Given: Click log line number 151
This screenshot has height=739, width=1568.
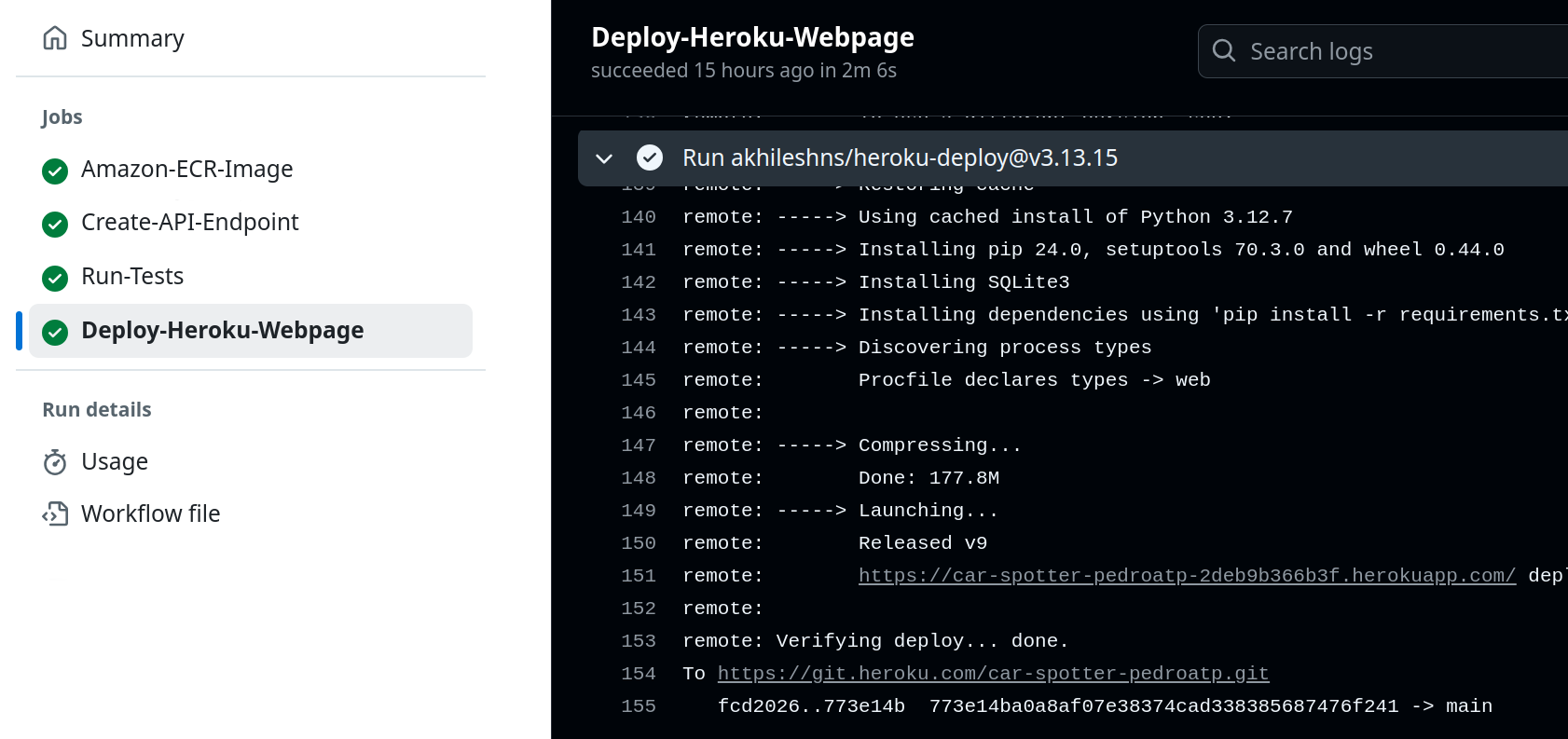Looking at the screenshot, I should [x=639, y=576].
